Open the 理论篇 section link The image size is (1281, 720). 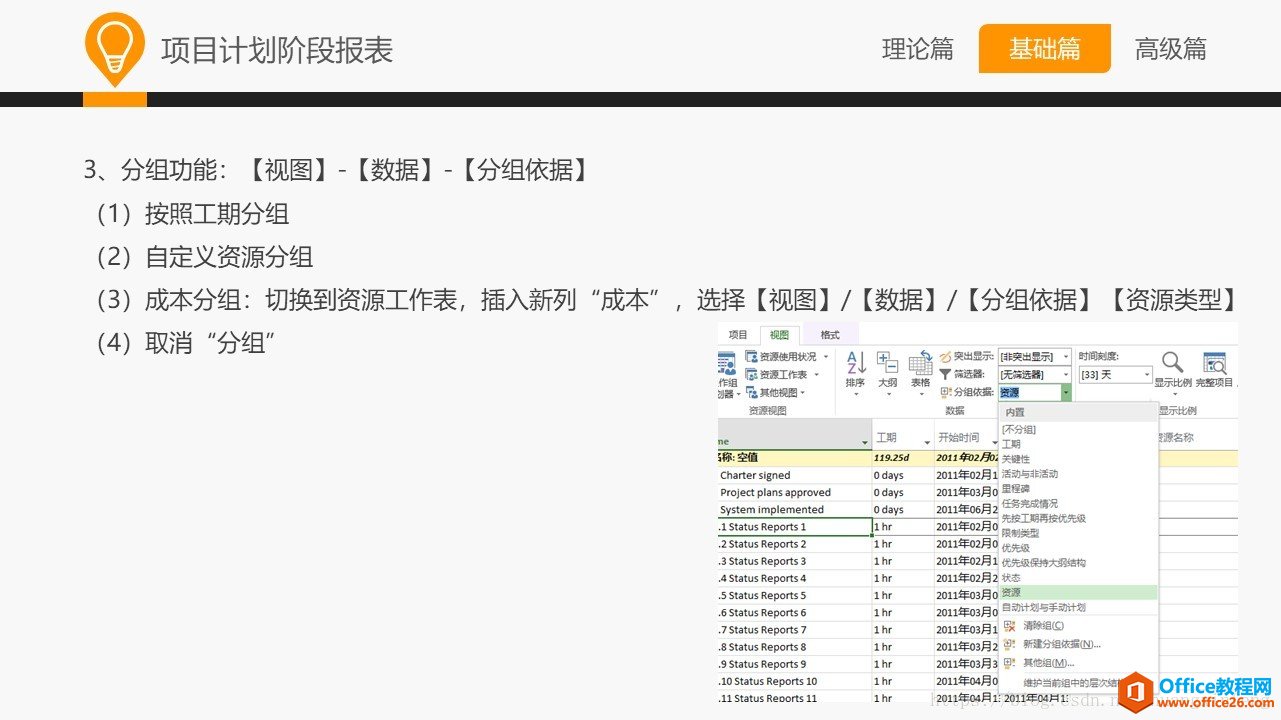(x=917, y=49)
